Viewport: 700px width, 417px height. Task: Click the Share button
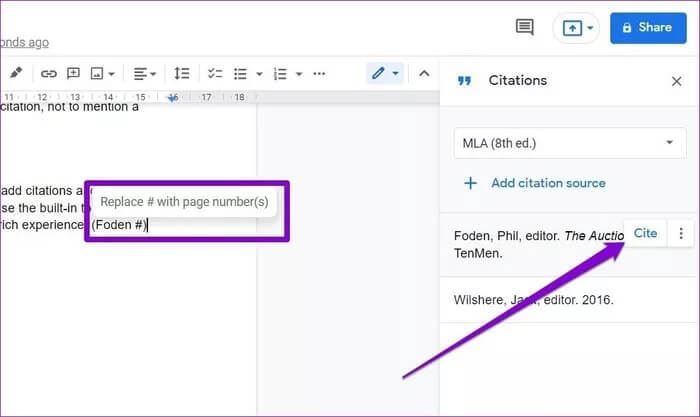(648, 28)
